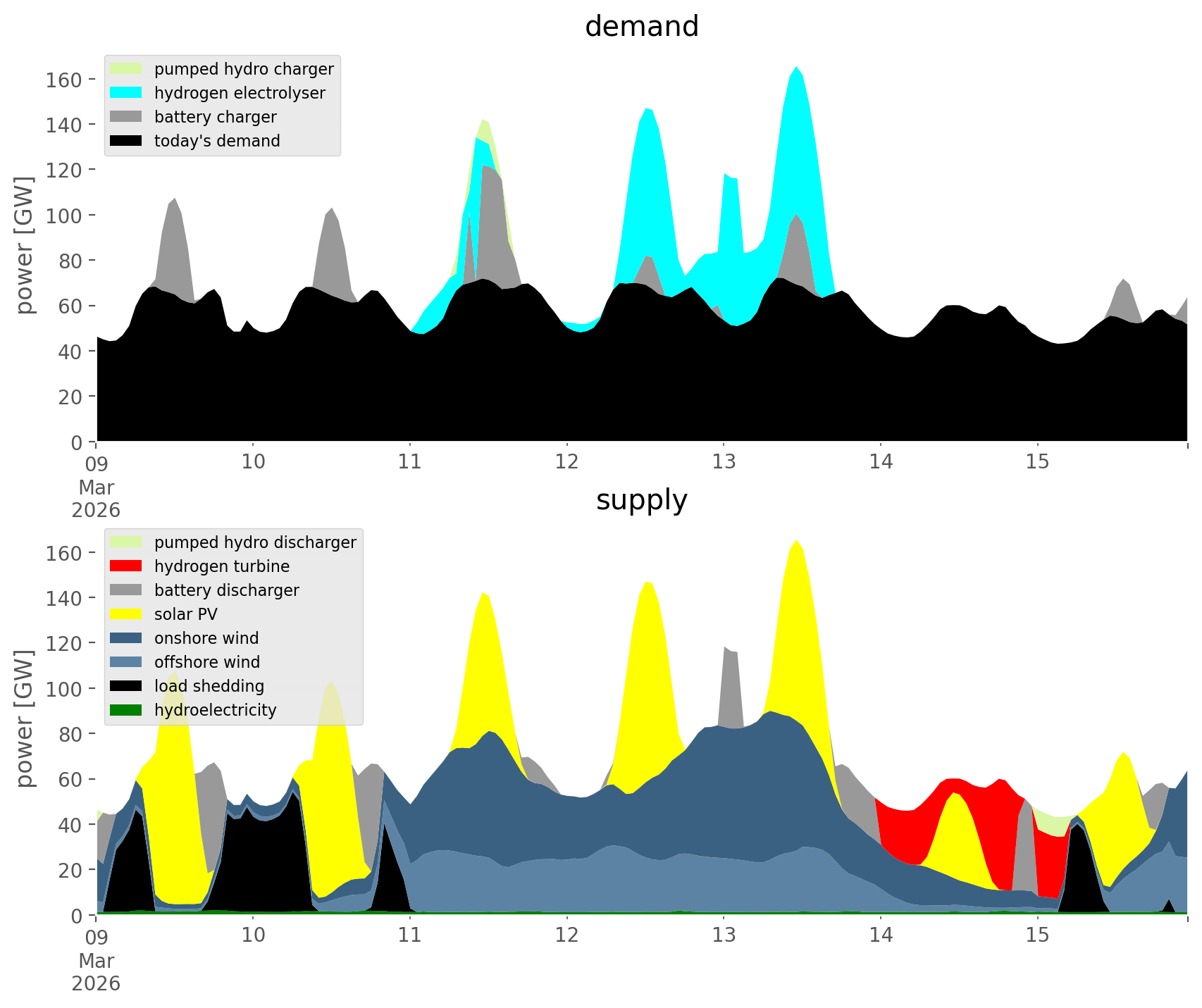This screenshot has width=1202, height=1008.
Task: Select the pumped hydro discharger legend label
Action: [x=255, y=542]
